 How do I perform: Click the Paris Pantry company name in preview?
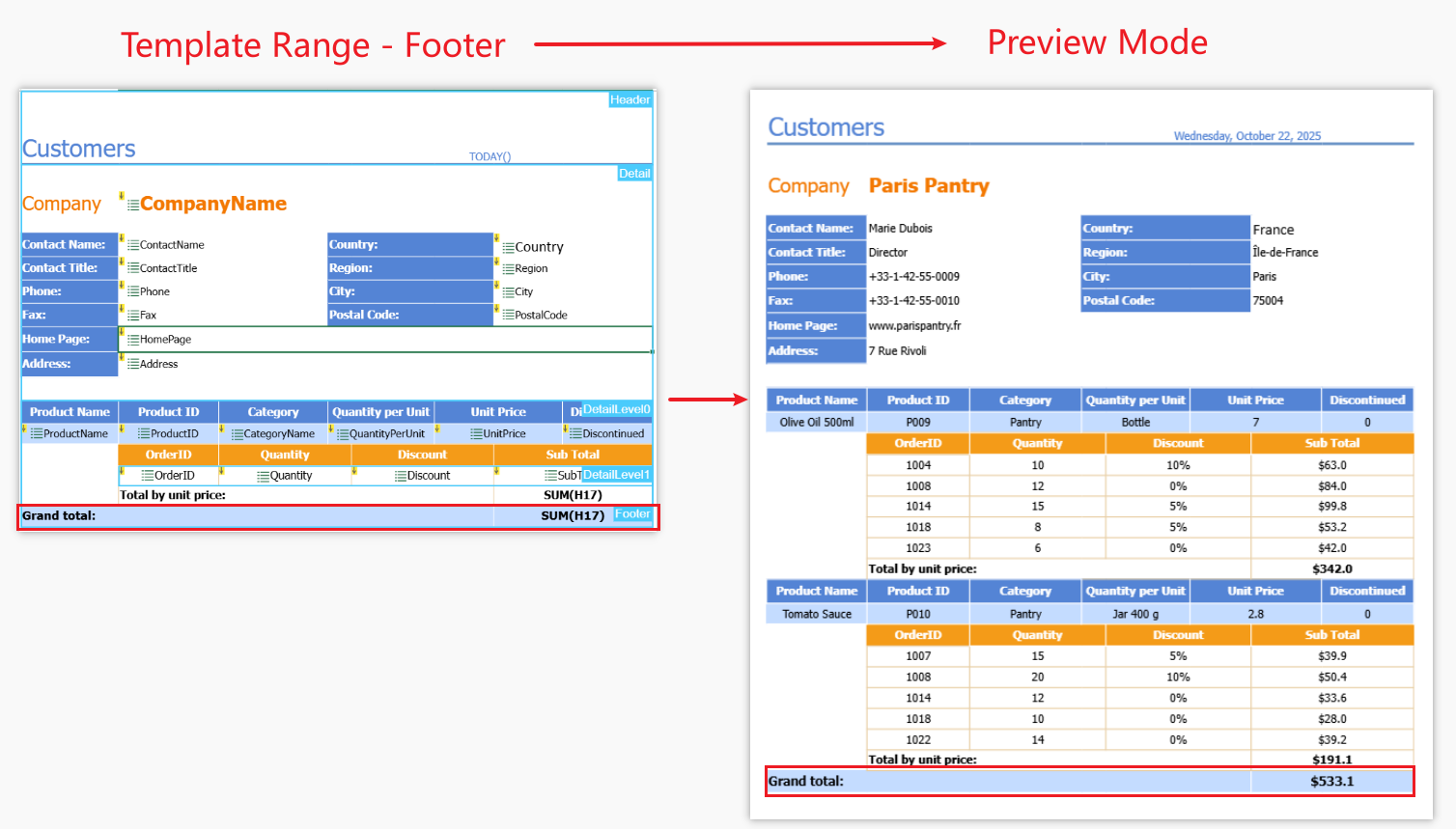click(929, 186)
